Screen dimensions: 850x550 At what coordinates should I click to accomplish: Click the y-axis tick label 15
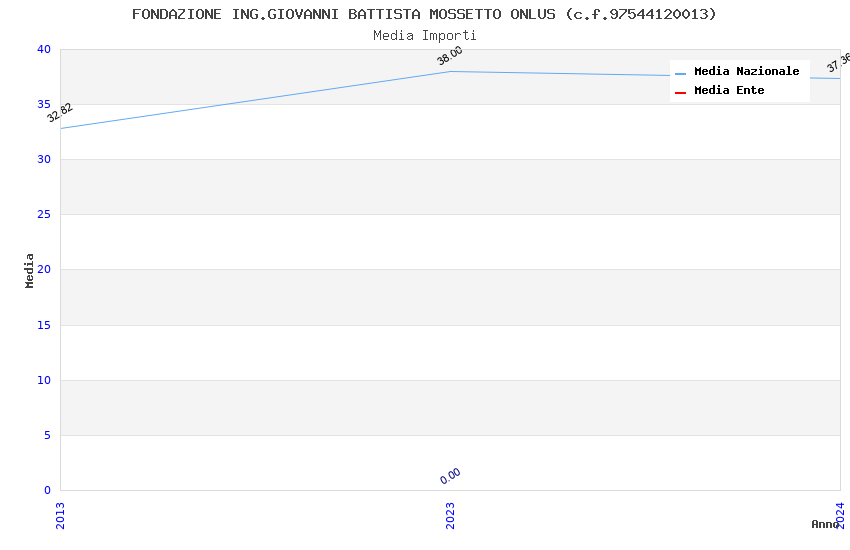[44, 325]
